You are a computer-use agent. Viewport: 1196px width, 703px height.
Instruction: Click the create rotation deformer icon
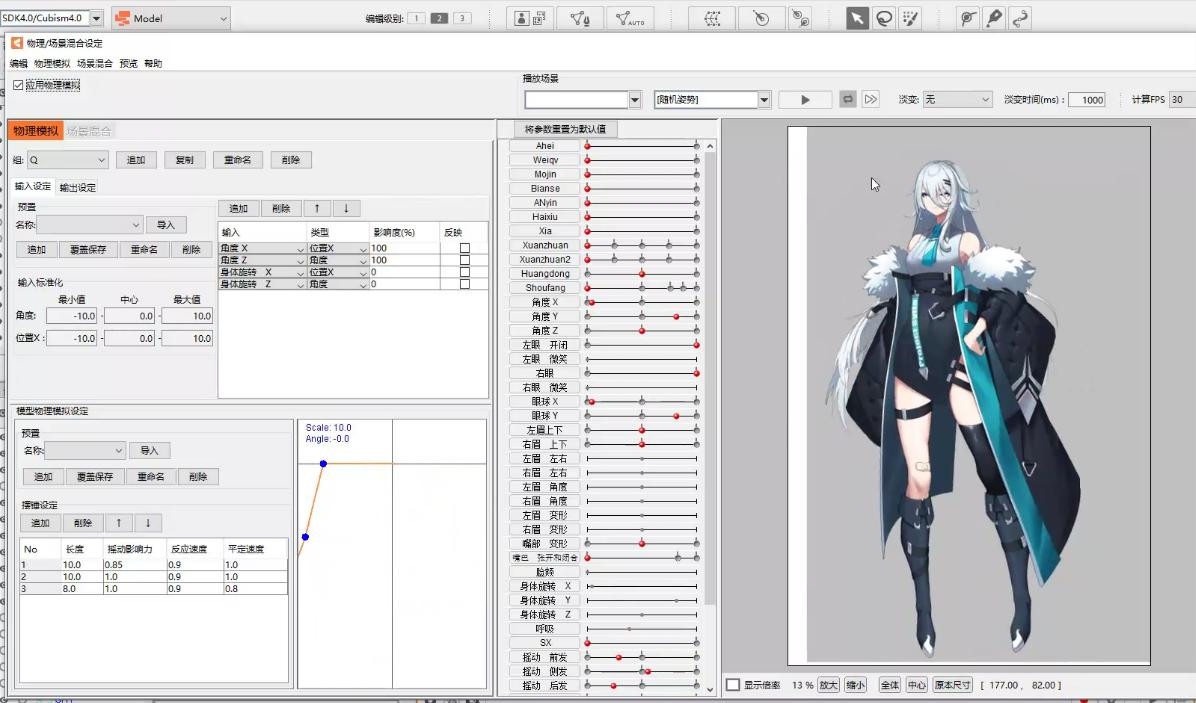pyautogui.click(x=761, y=18)
